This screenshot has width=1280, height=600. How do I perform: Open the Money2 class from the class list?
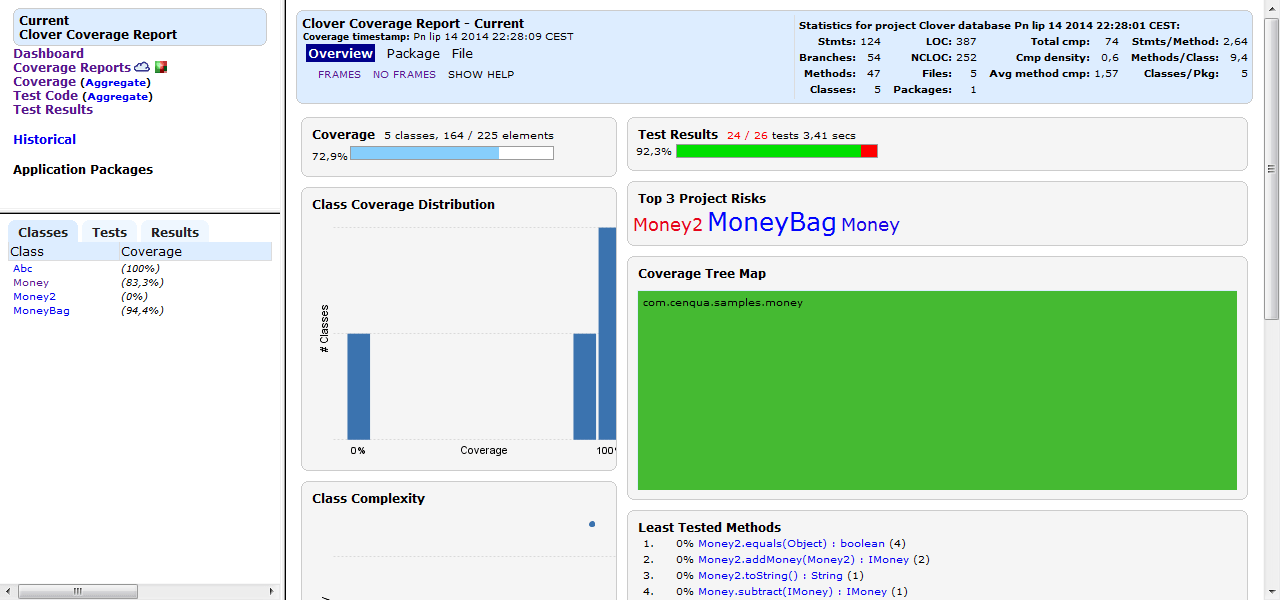point(34,296)
